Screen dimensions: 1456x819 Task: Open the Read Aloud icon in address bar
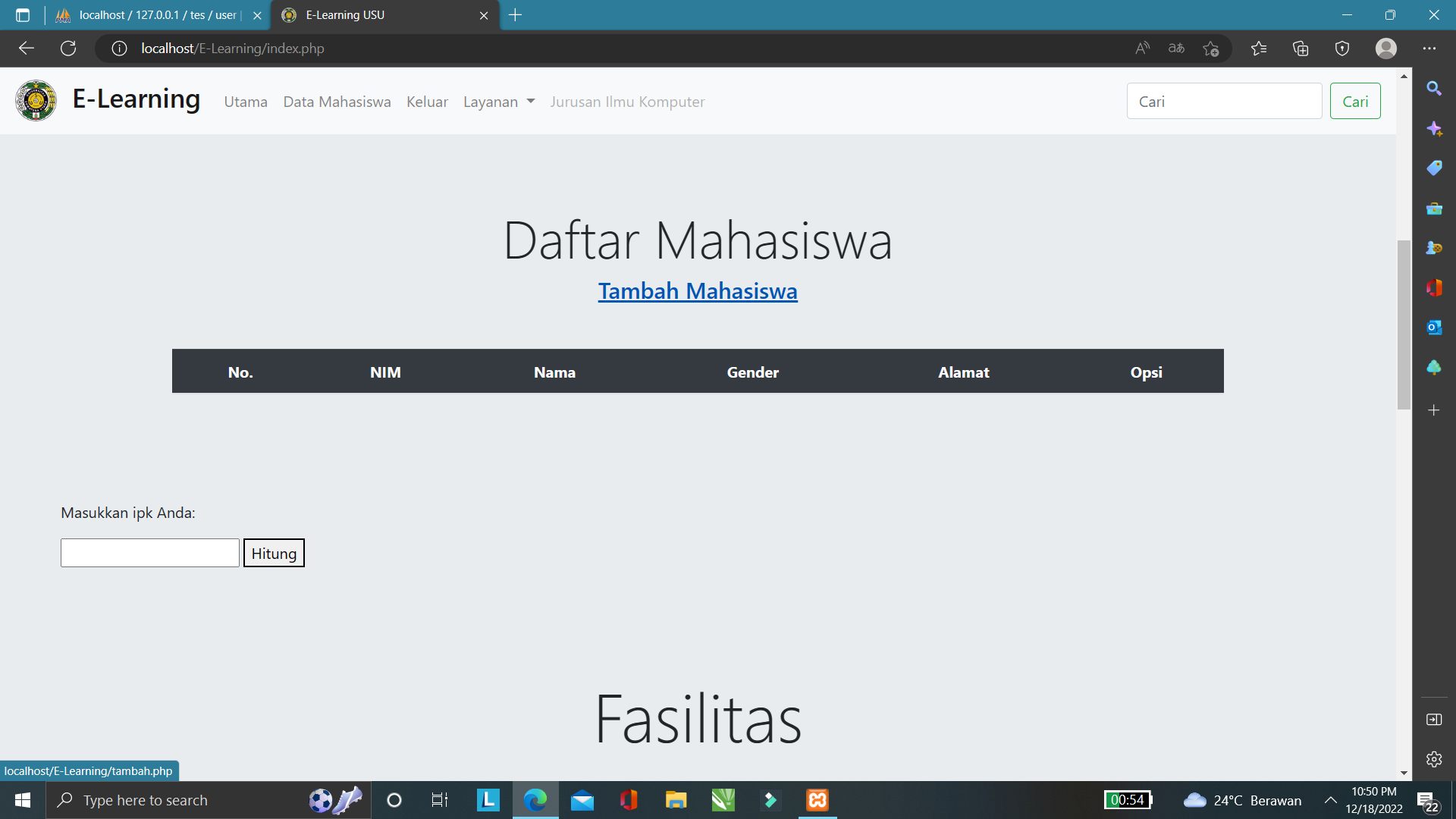tap(1142, 49)
